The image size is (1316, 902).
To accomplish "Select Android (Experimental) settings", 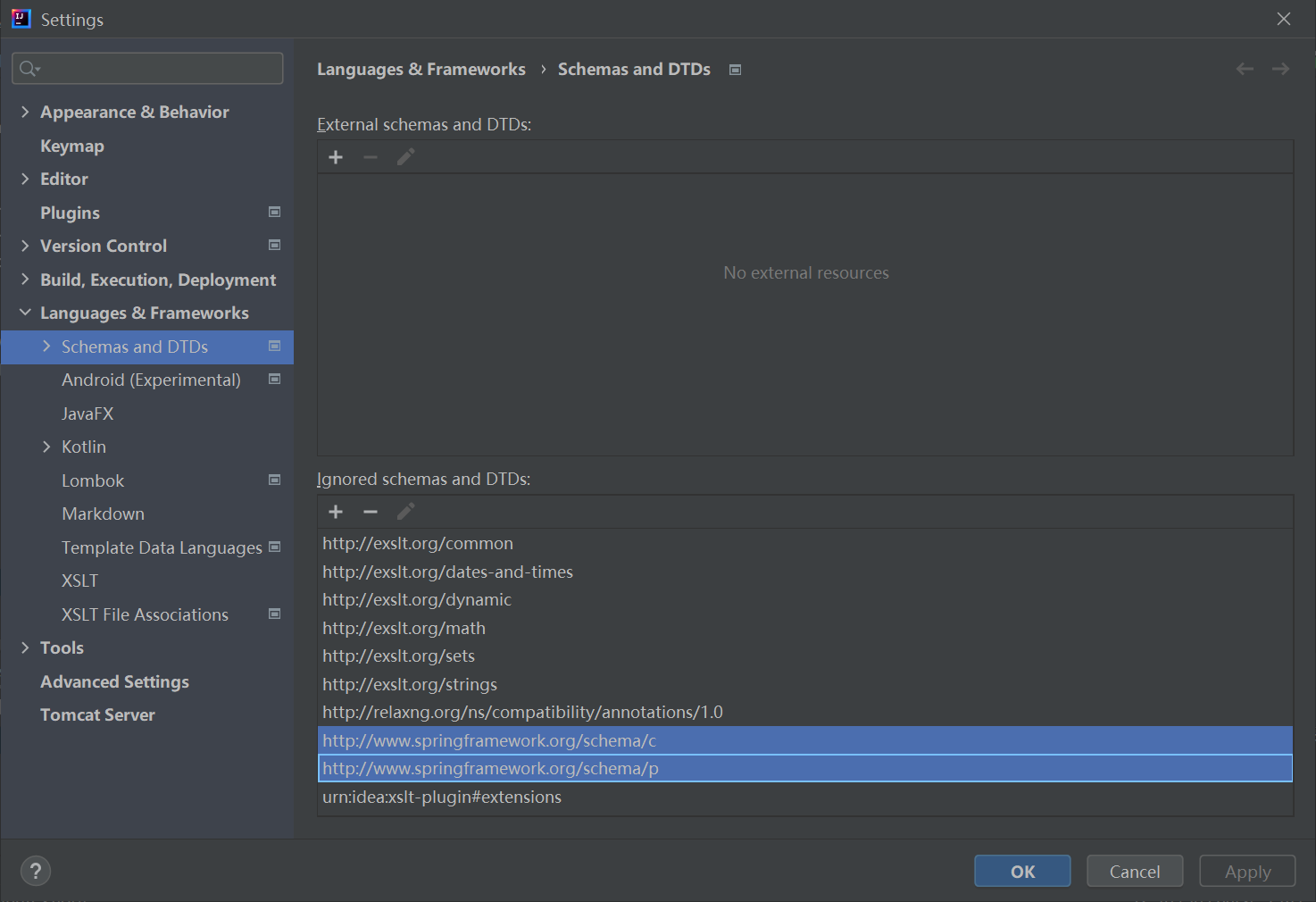I will (x=151, y=380).
